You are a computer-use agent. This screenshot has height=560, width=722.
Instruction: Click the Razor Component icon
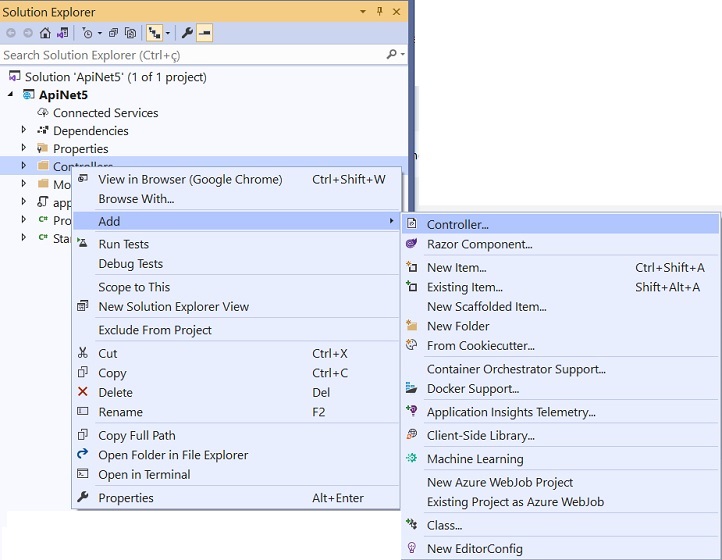[x=412, y=244]
